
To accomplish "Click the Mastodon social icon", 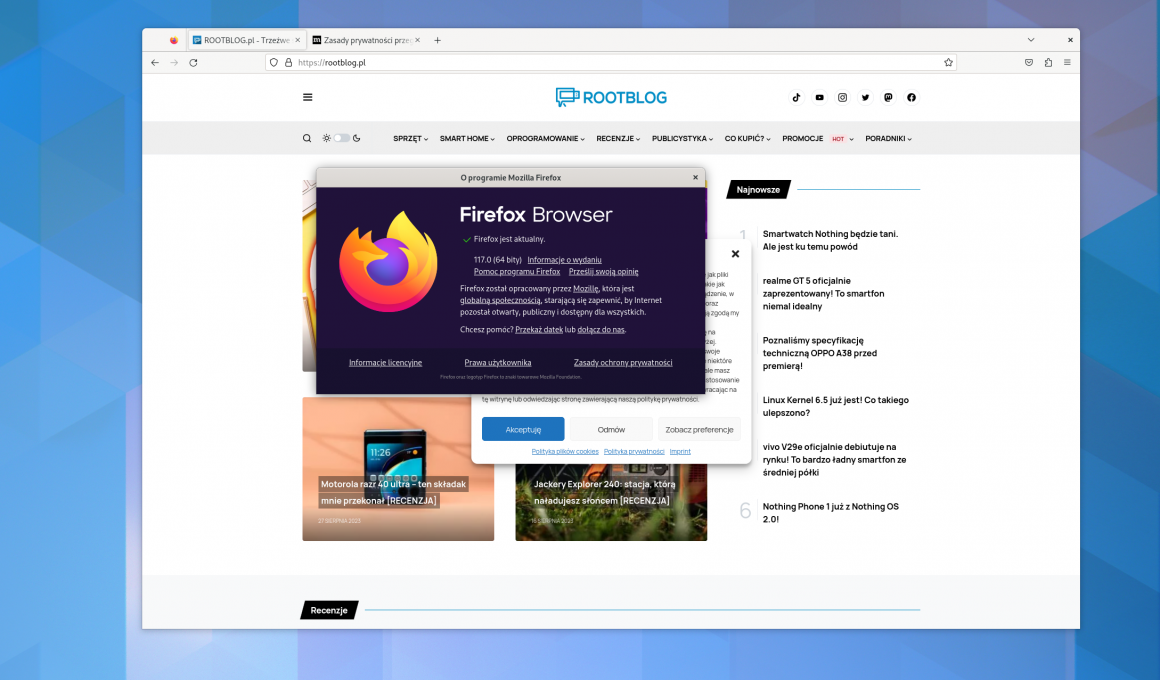I will click(x=888, y=97).
